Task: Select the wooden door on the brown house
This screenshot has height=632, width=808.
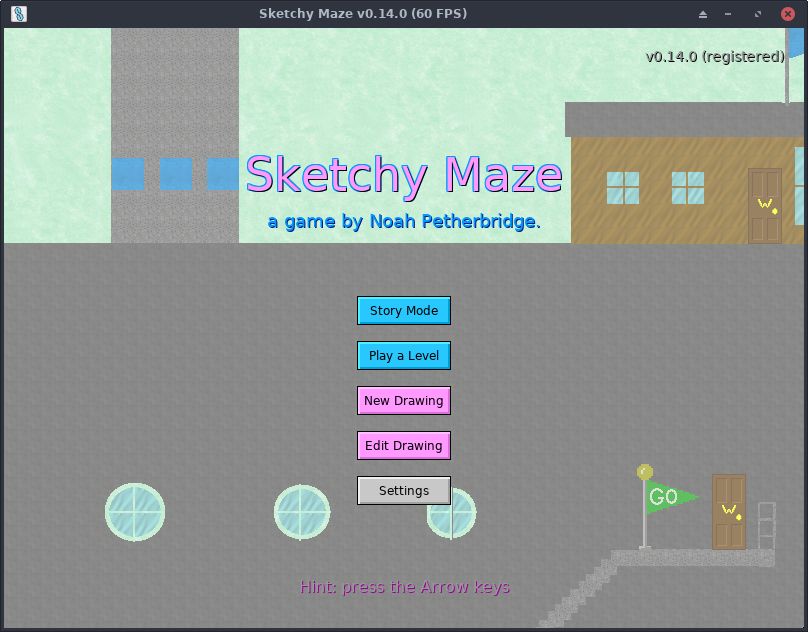Action: (x=765, y=205)
